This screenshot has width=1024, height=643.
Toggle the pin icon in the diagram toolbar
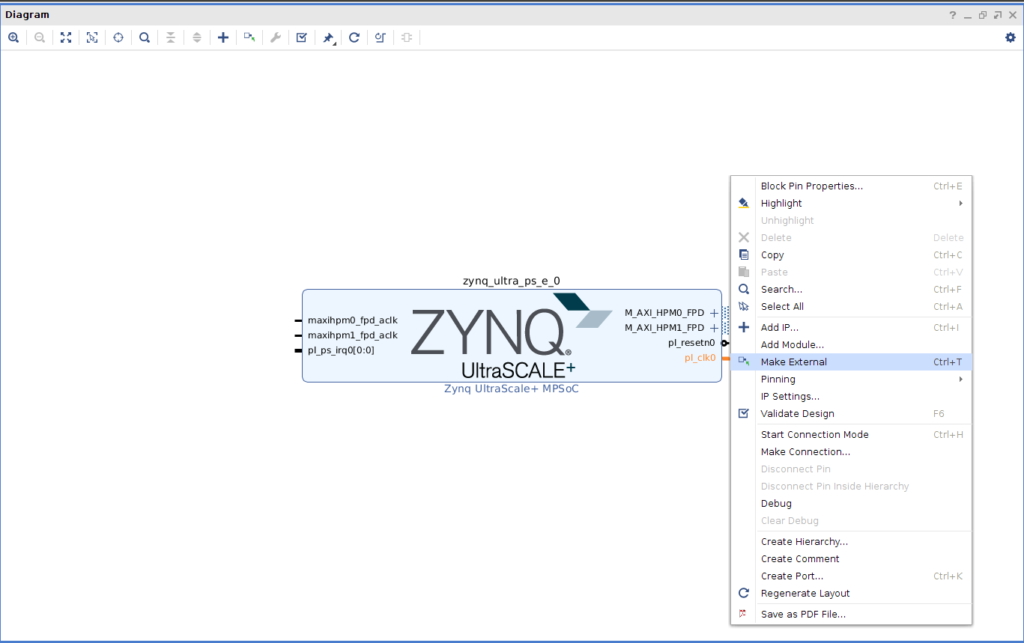pos(328,37)
